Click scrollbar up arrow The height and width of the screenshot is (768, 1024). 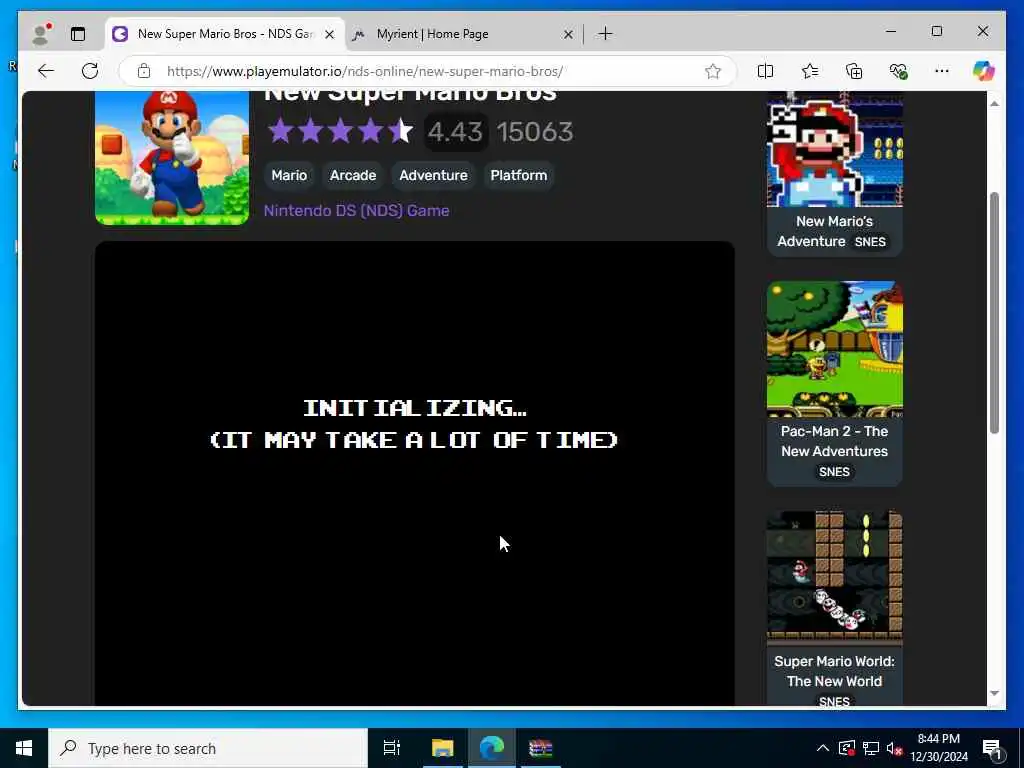point(994,104)
